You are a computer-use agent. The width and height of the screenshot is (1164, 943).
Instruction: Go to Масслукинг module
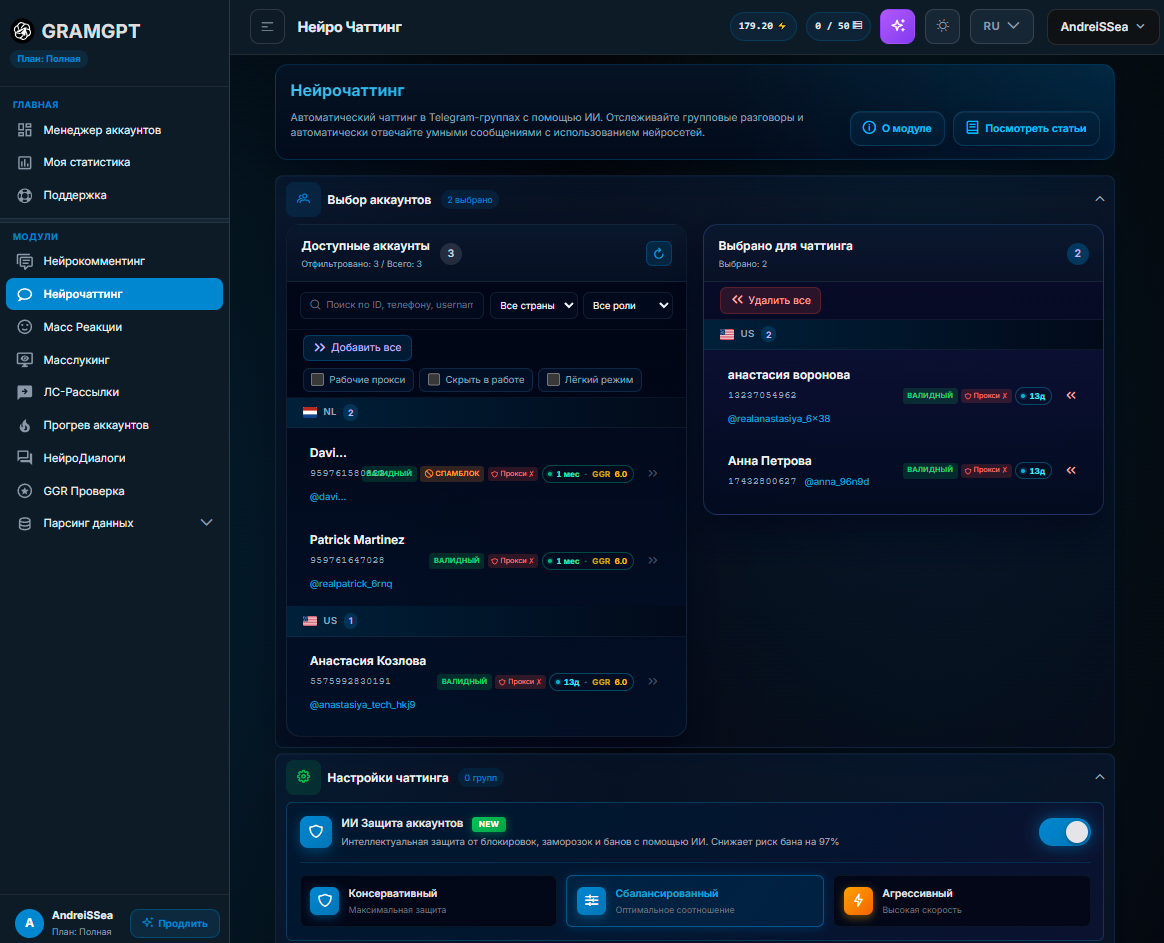click(x=114, y=359)
